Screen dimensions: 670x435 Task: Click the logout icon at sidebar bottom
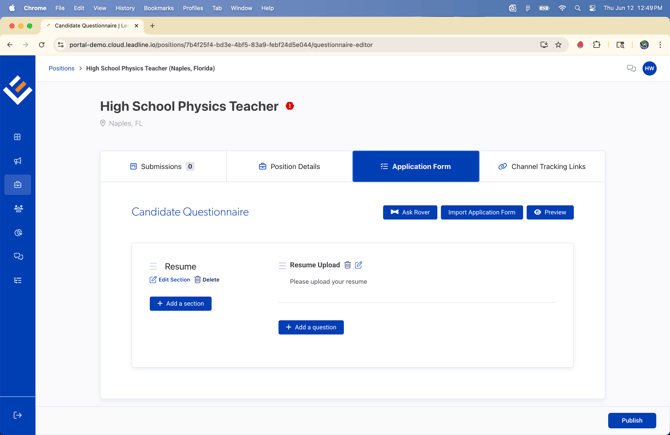[x=17, y=415]
